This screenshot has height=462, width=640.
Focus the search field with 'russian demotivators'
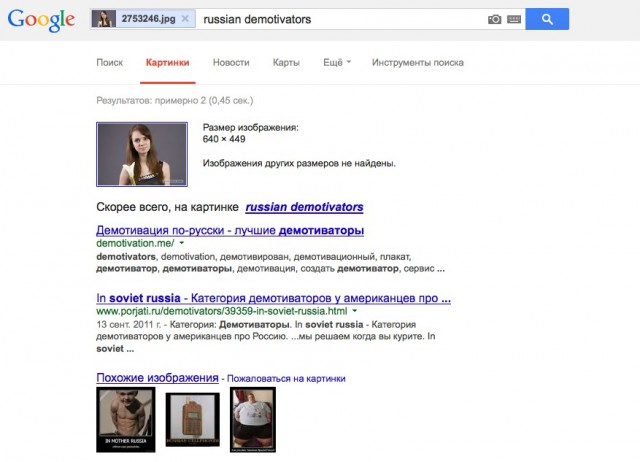[341, 19]
